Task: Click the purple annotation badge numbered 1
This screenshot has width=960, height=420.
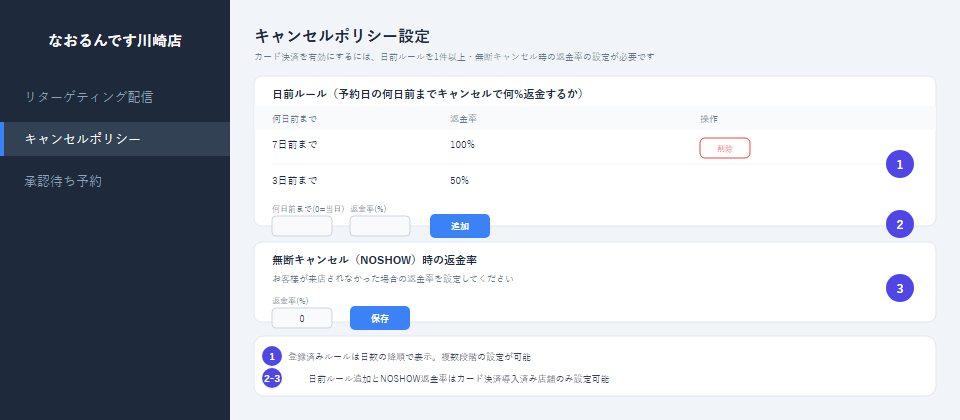Action: click(x=899, y=164)
